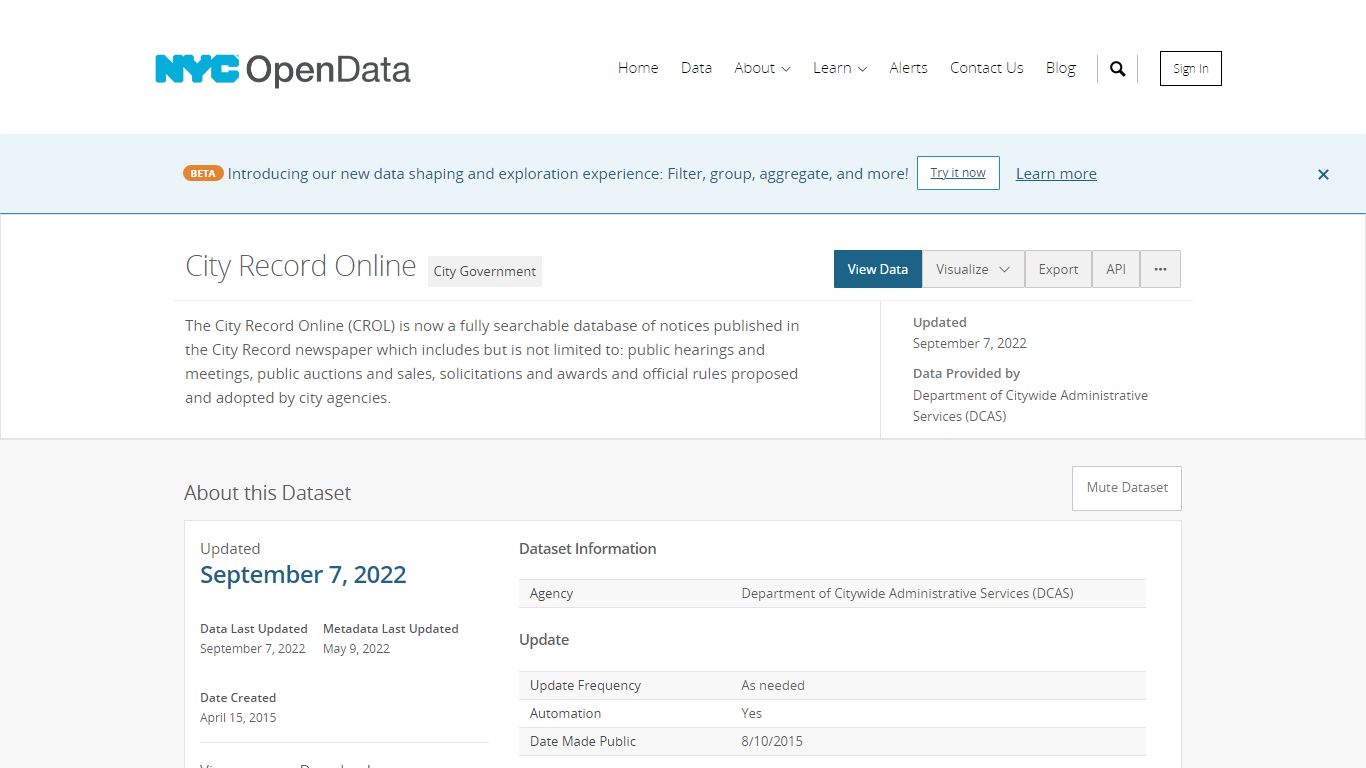Click the BETA badge in the banner
Image resolution: width=1366 pixels, height=768 pixels.
pyautogui.click(x=203, y=173)
